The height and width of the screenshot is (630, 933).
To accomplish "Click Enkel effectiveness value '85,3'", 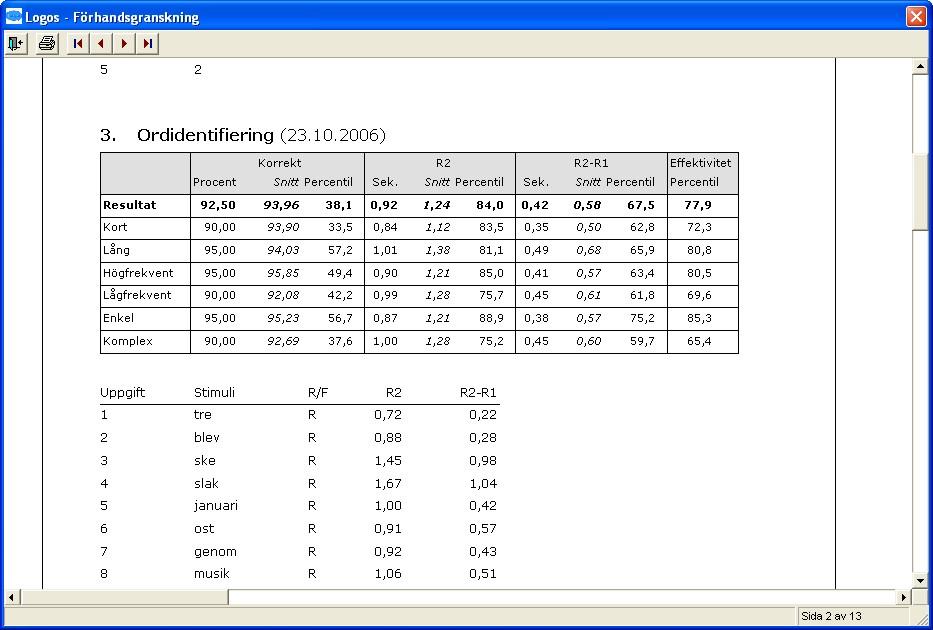I will click(699, 318).
